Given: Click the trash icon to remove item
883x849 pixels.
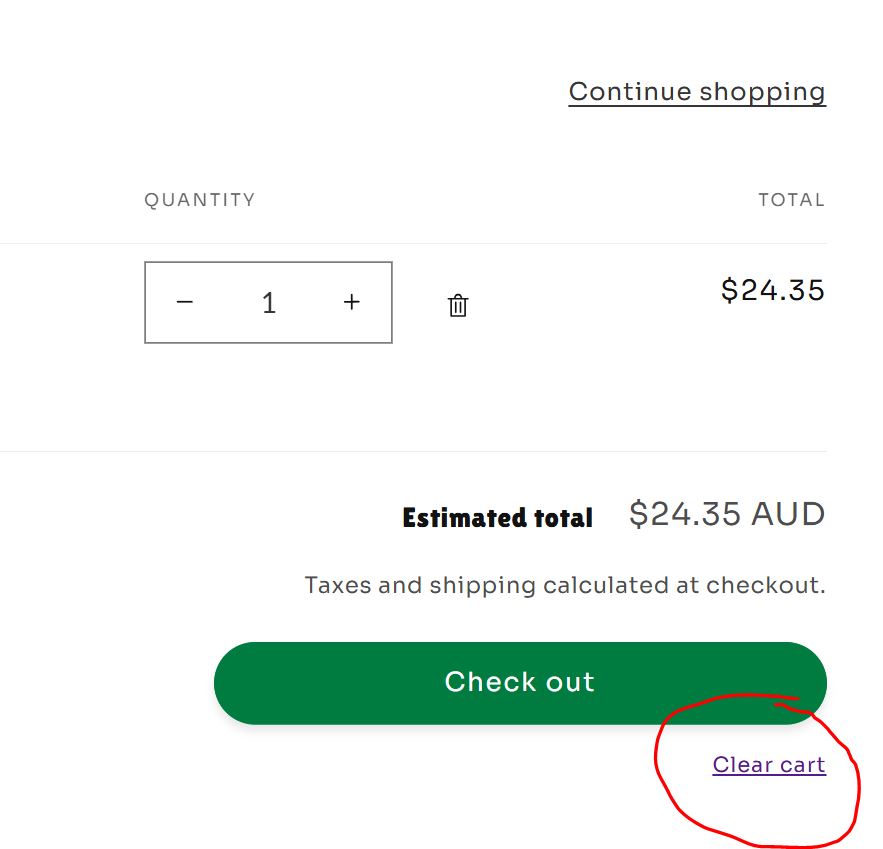Looking at the screenshot, I should (x=458, y=305).
